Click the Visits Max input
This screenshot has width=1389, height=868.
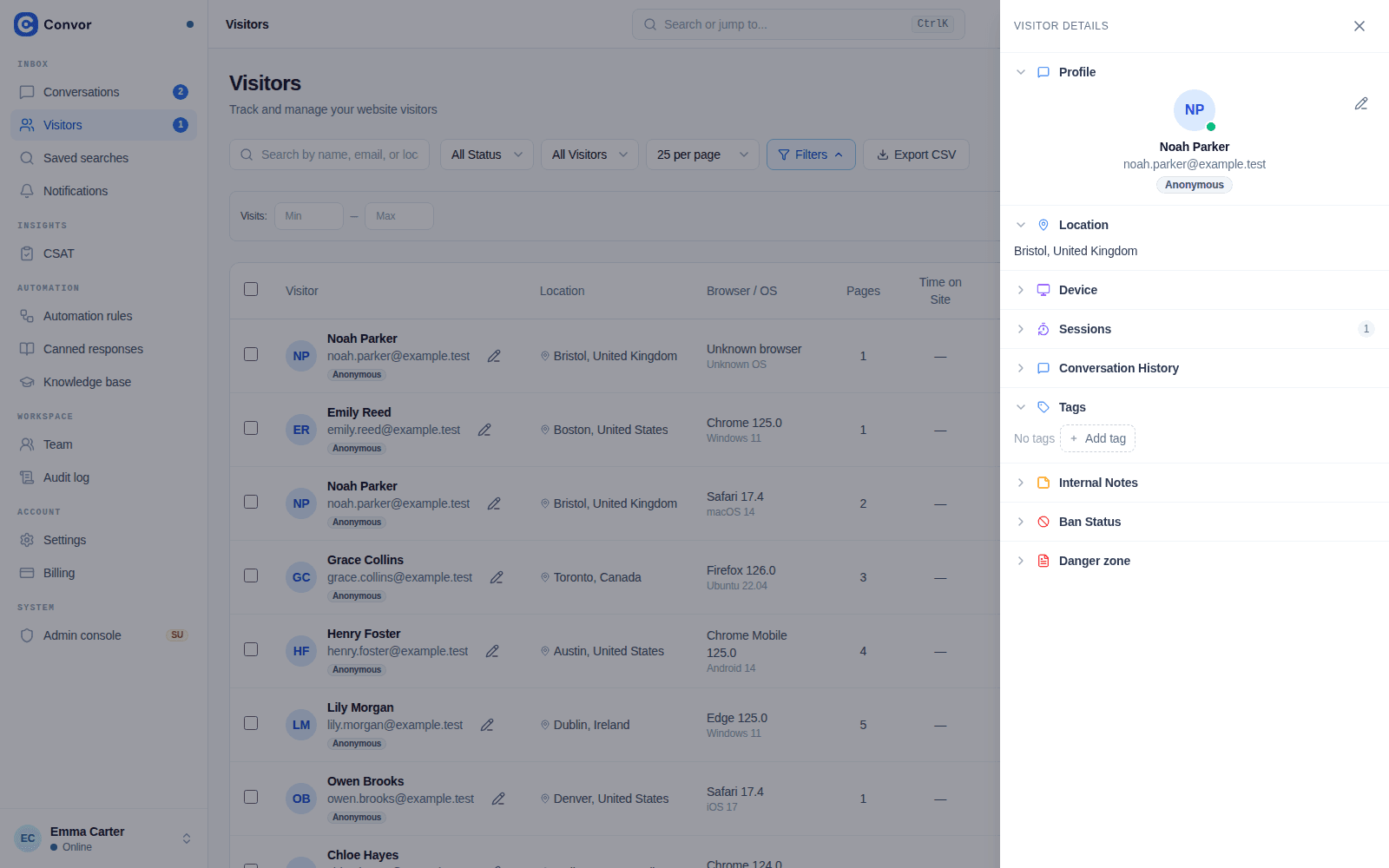click(399, 216)
